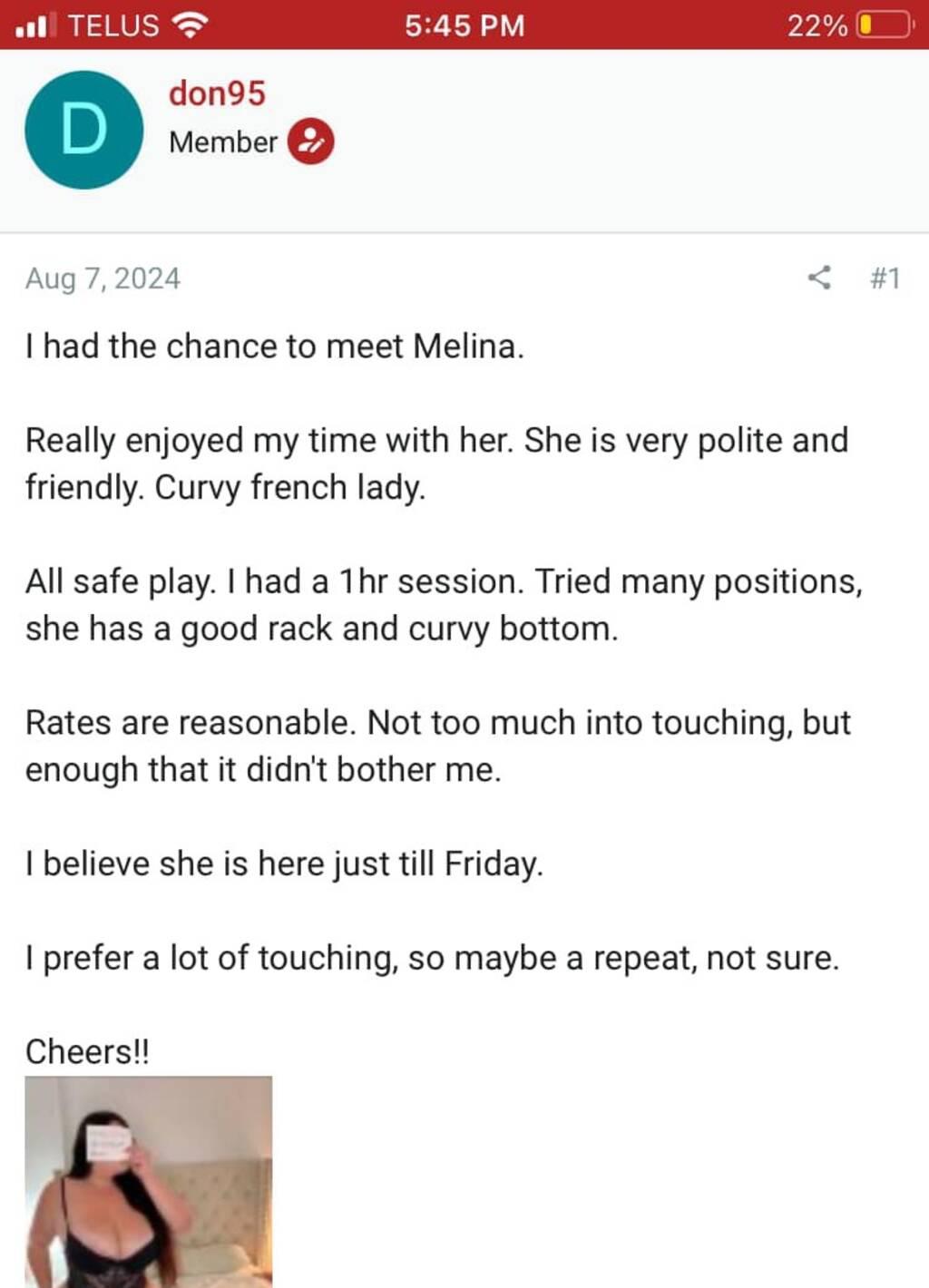The width and height of the screenshot is (929, 1288).
Task: Click the "Cheers!!" sign-off text
Action: (87, 1052)
